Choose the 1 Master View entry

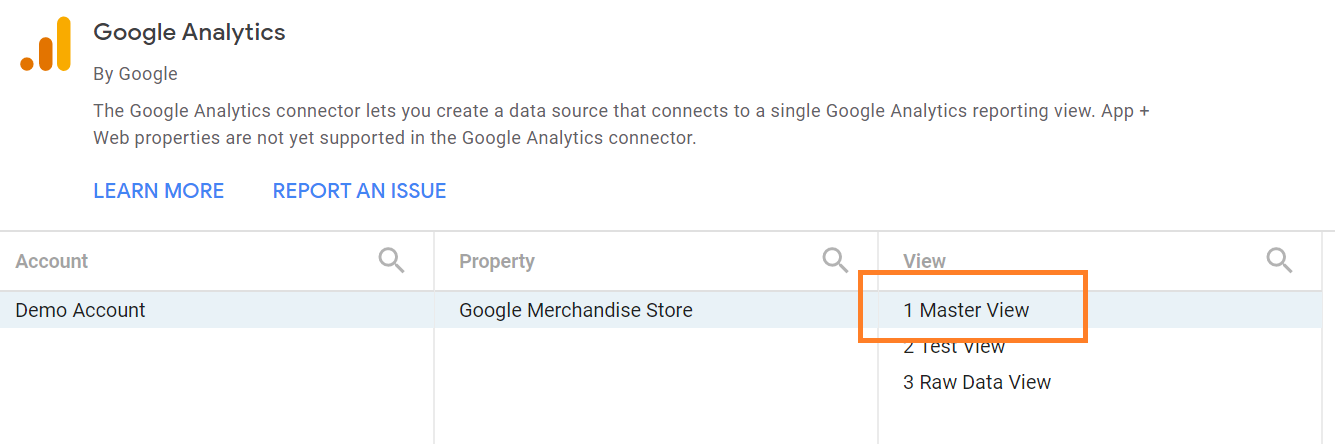pos(966,310)
